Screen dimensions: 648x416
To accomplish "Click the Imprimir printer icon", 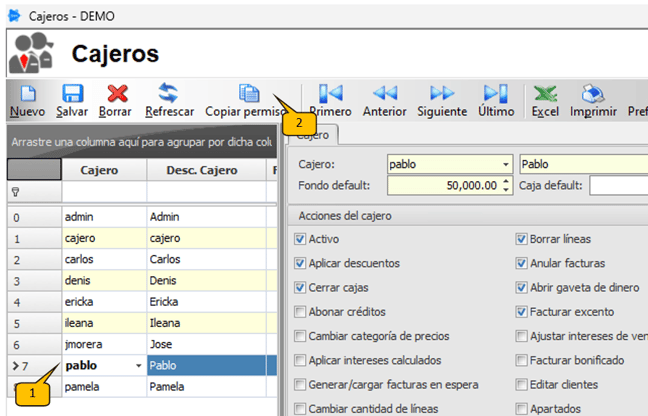I will [x=593, y=93].
